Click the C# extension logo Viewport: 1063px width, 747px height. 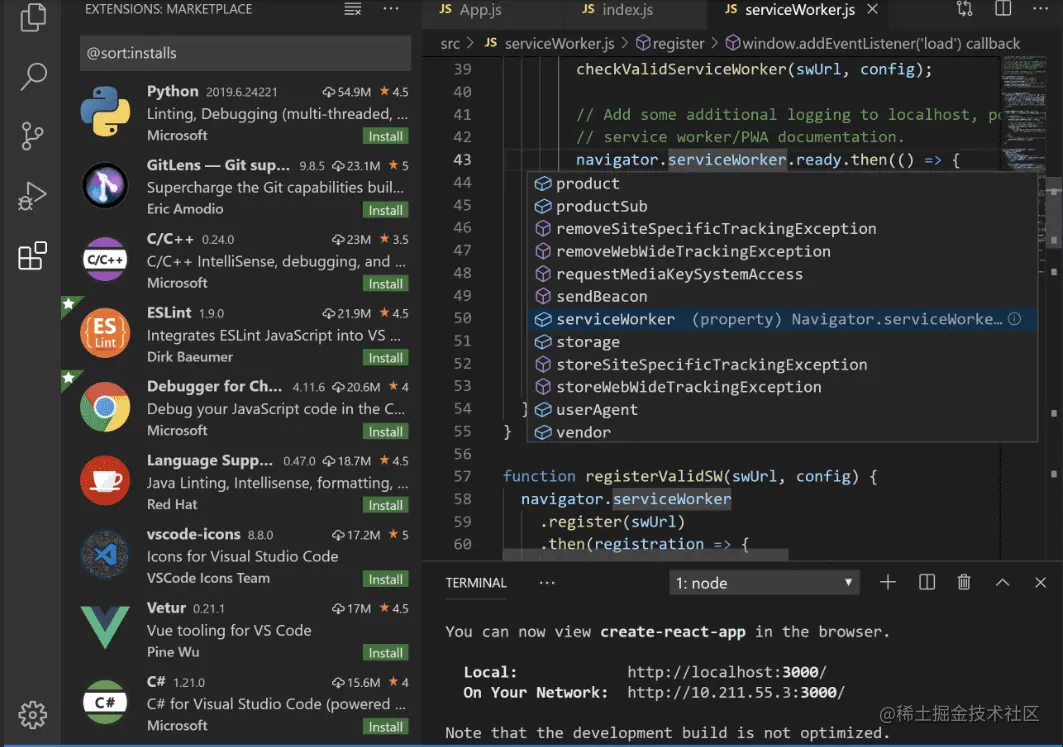(105, 702)
